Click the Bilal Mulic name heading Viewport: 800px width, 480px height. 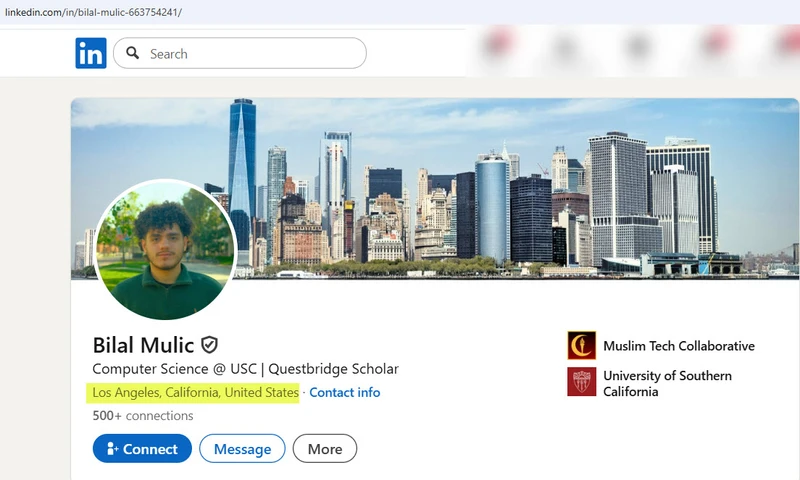143,346
